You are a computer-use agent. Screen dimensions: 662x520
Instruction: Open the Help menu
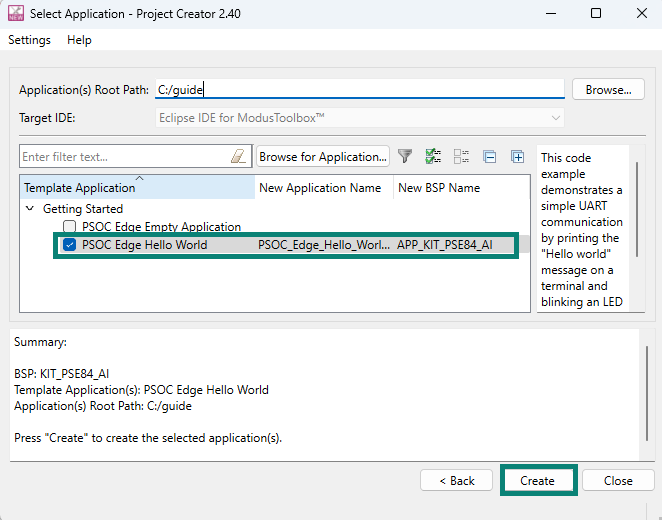point(79,40)
